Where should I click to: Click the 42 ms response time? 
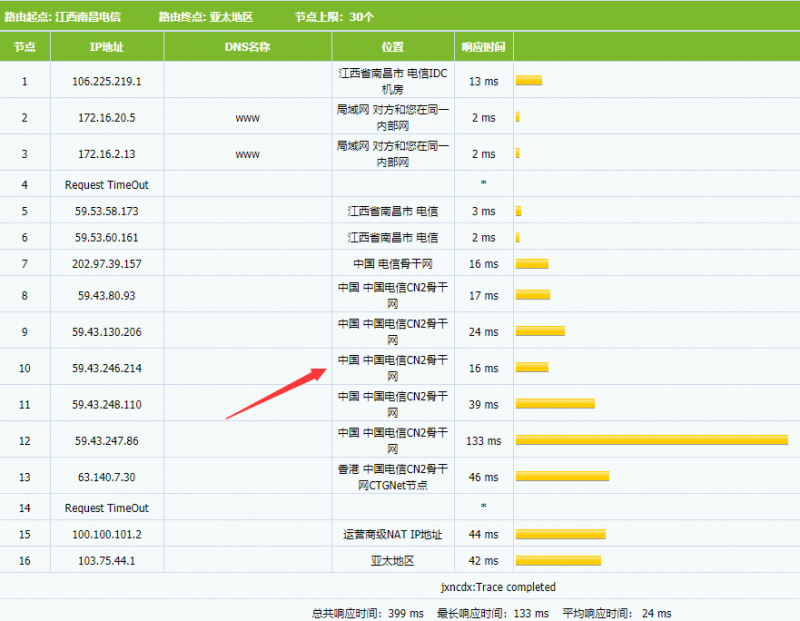484,561
